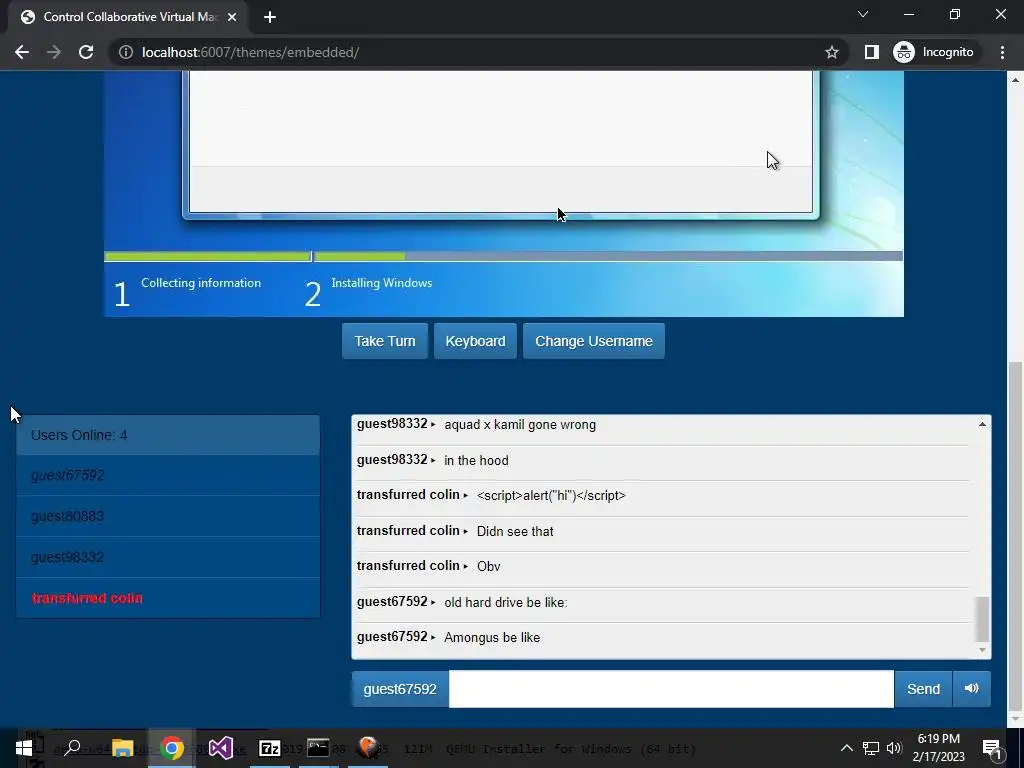Click the guest67592 username label by chat box
The image size is (1024, 768).
coord(400,688)
